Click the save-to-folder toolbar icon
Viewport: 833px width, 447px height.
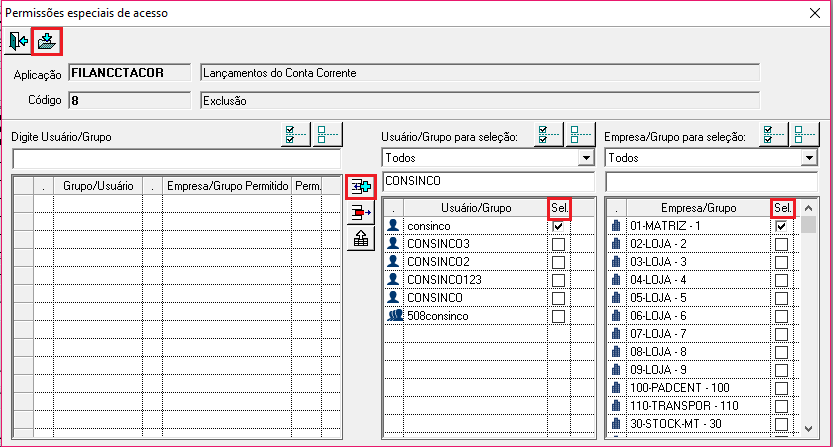point(47,41)
